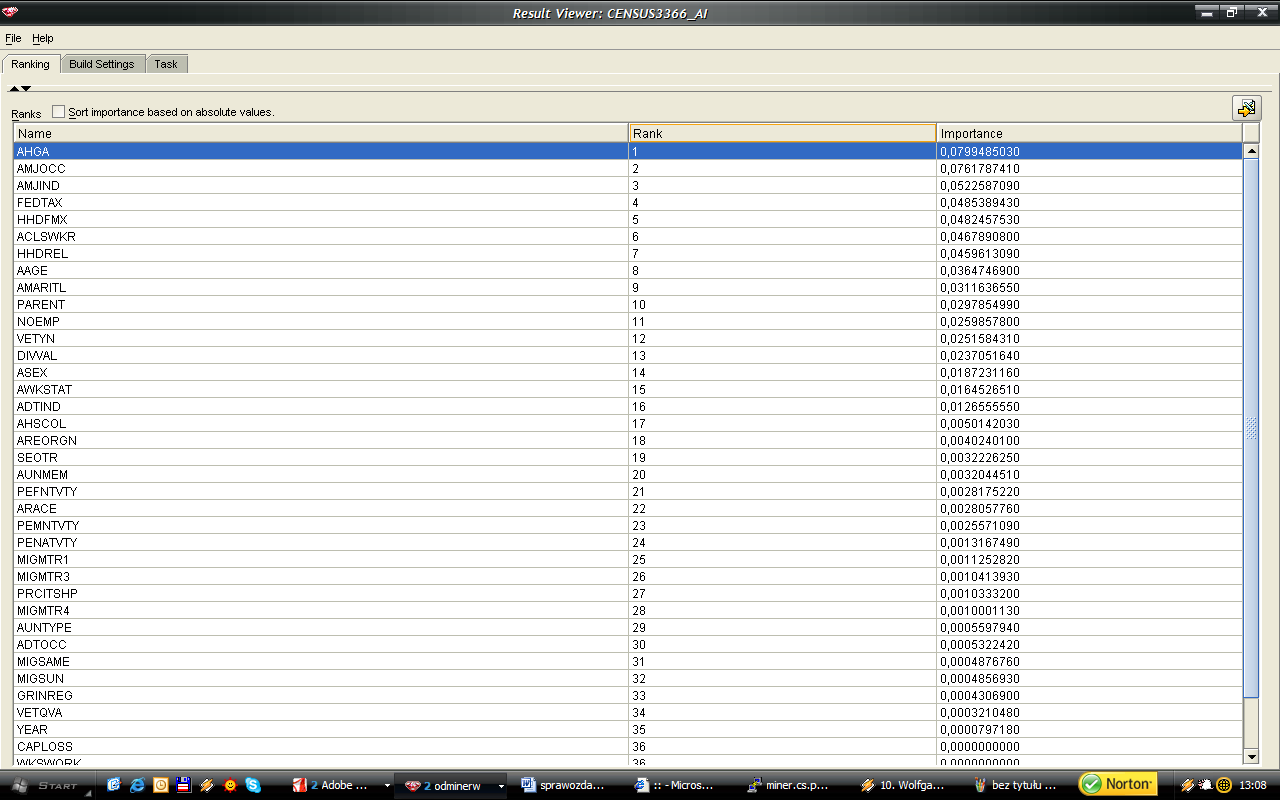Switch to the Build Settings tab
The image size is (1280, 800).
pyautogui.click(x=102, y=64)
